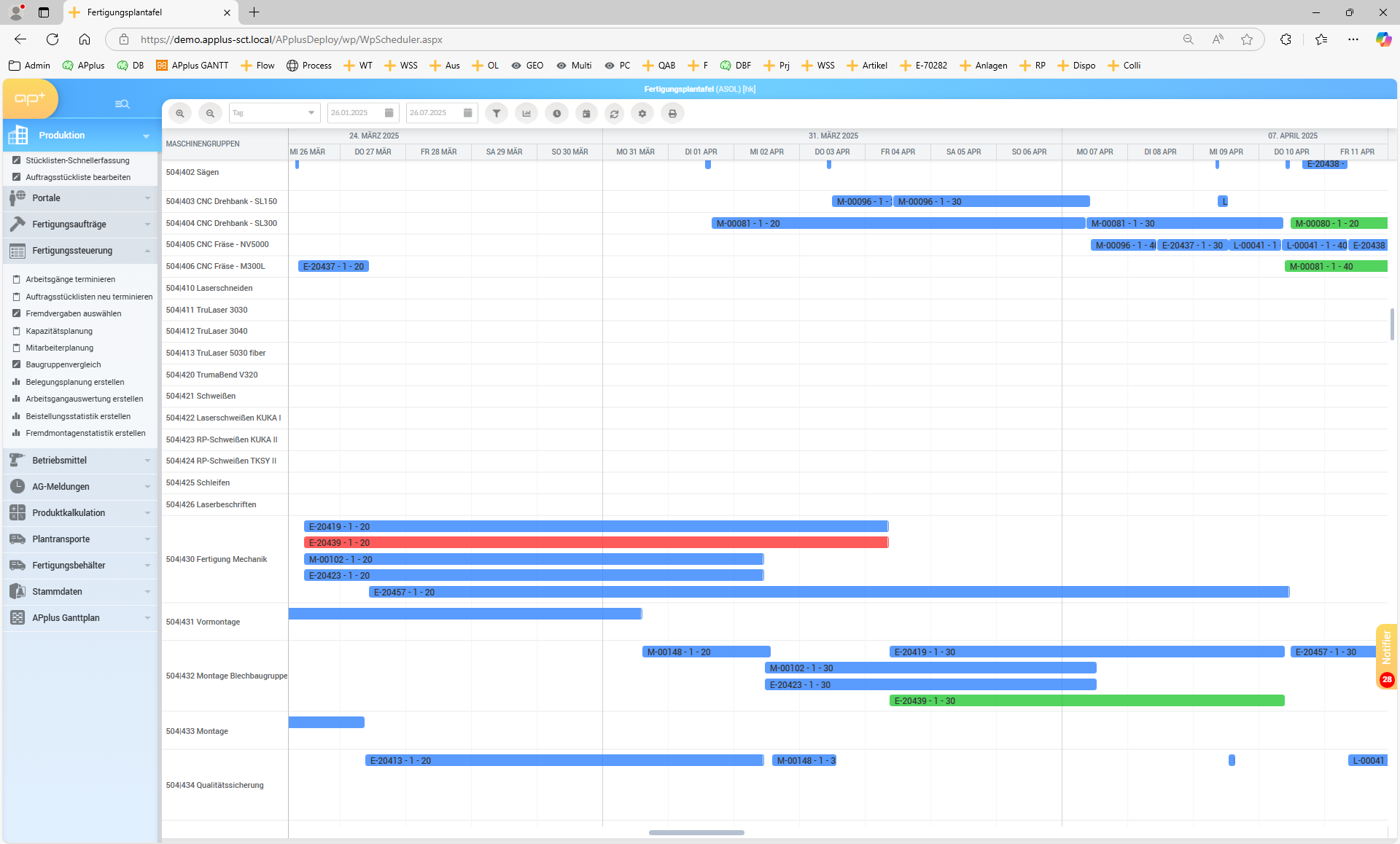
Task: Select the red E-20439 - 1 - 20 bar
Action: pyautogui.click(x=596, y=543)
